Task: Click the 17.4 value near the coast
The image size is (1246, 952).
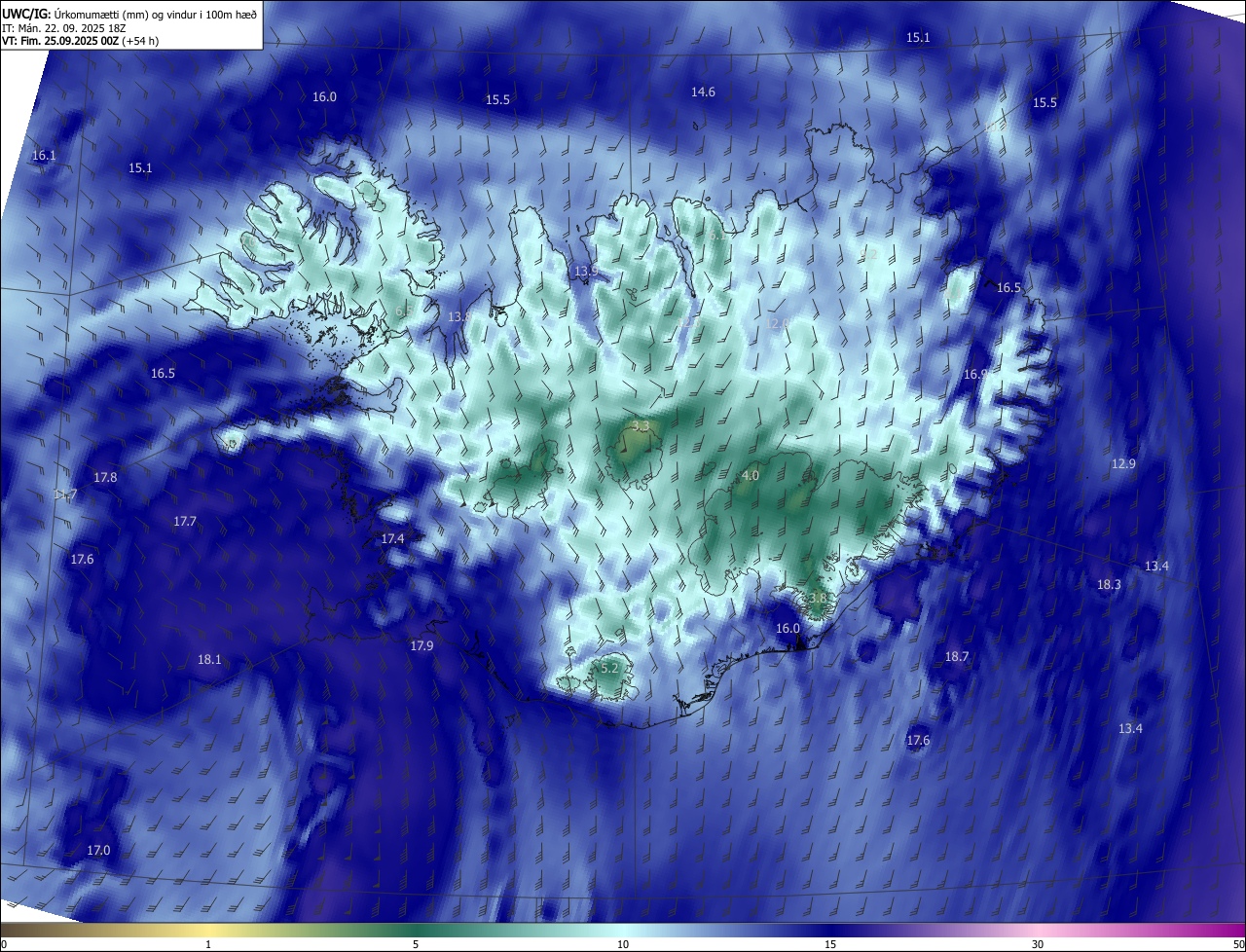Action: tap(392, 539)
